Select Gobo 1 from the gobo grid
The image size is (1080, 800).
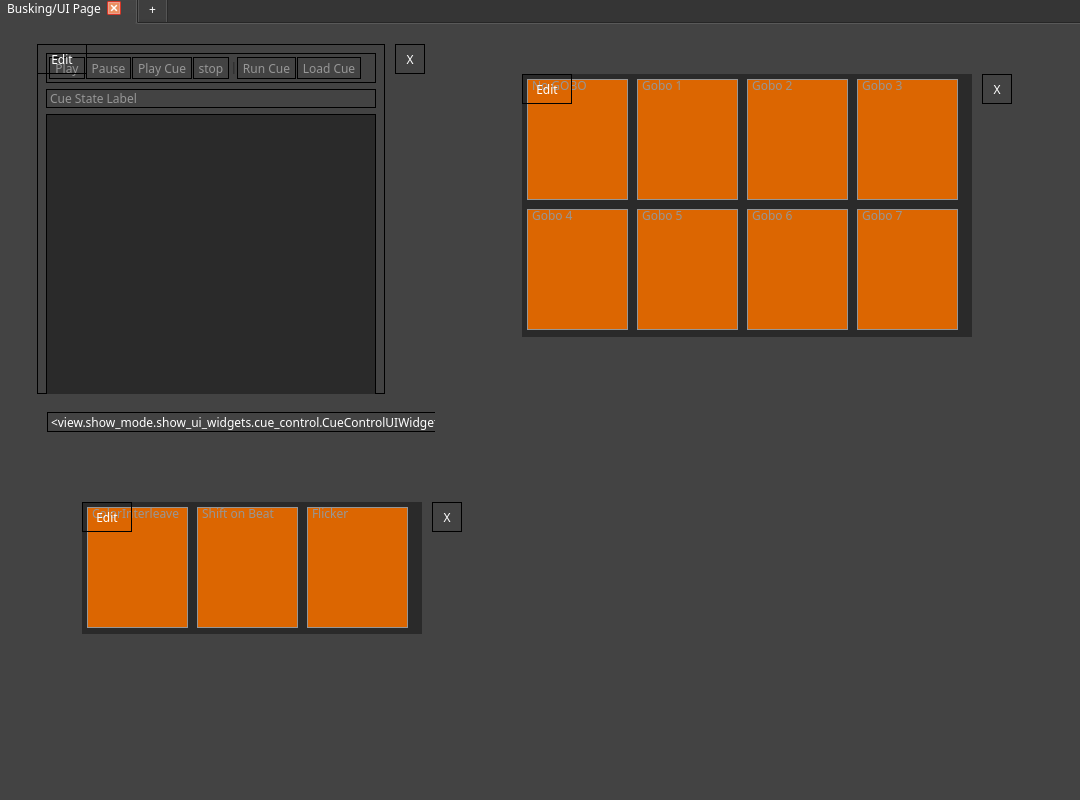click(687, 139)
